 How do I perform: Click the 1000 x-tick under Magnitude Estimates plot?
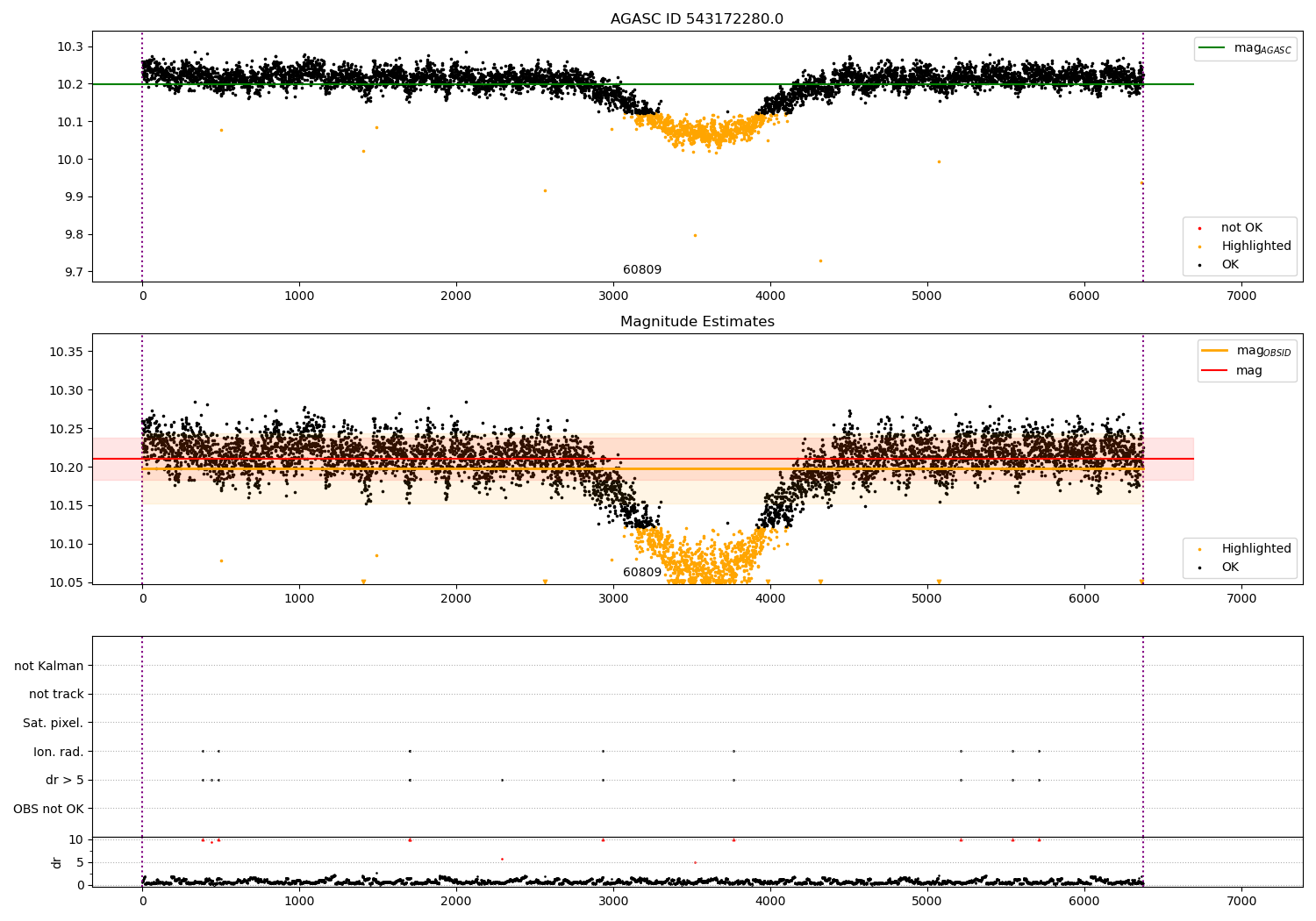pyautogui.click(x=299, y=599)
